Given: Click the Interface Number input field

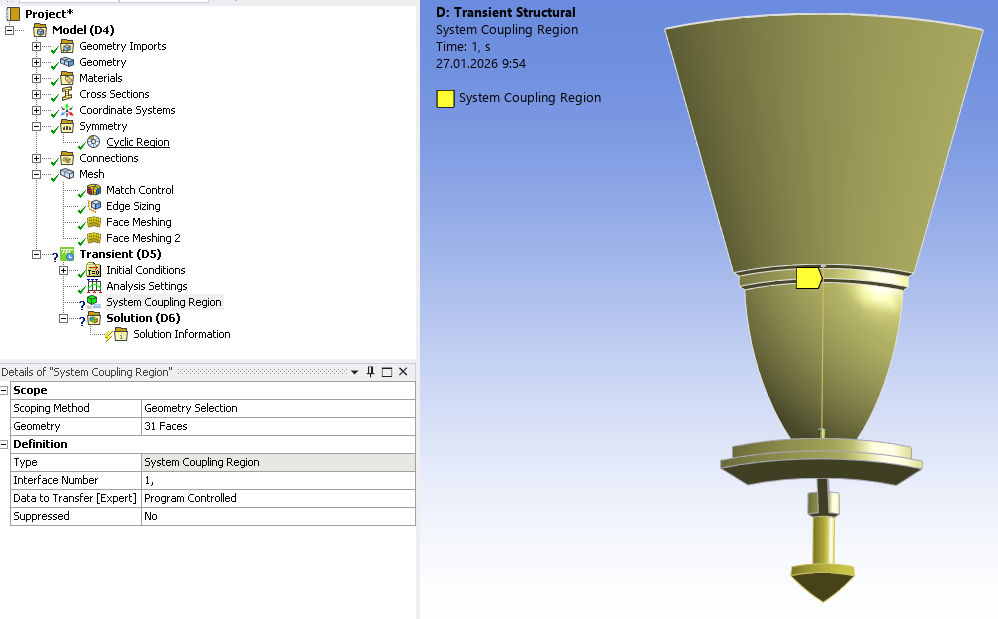Looking at the screenshot, I should [x=278, y=480].
